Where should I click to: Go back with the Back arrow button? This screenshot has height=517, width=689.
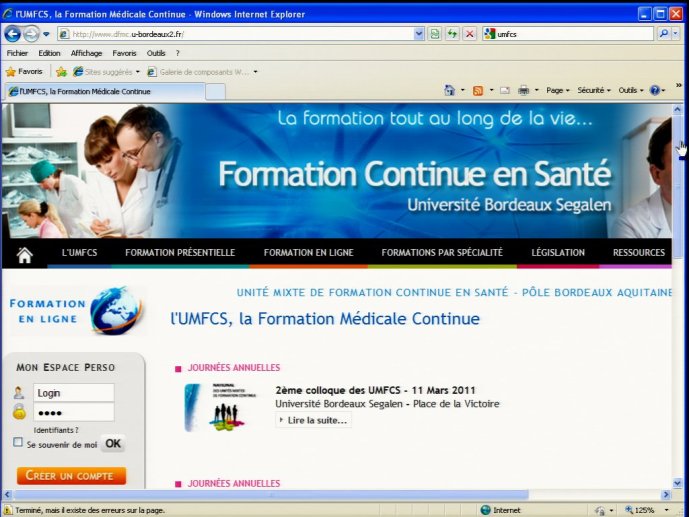tap(12, 34)
